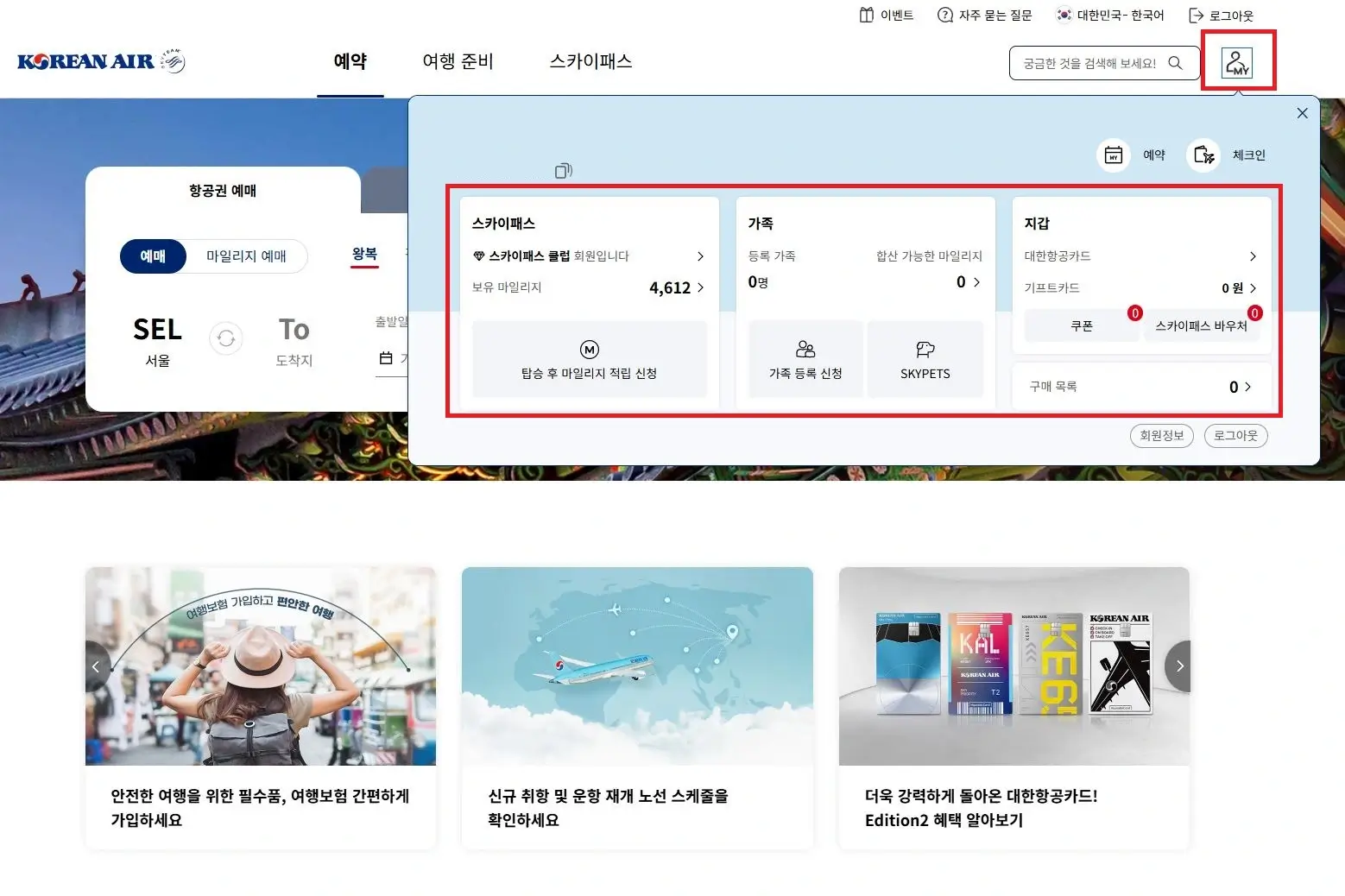Expand 기프트카드 0 원 row
1345x896 pixels.
click(1140, 288)
